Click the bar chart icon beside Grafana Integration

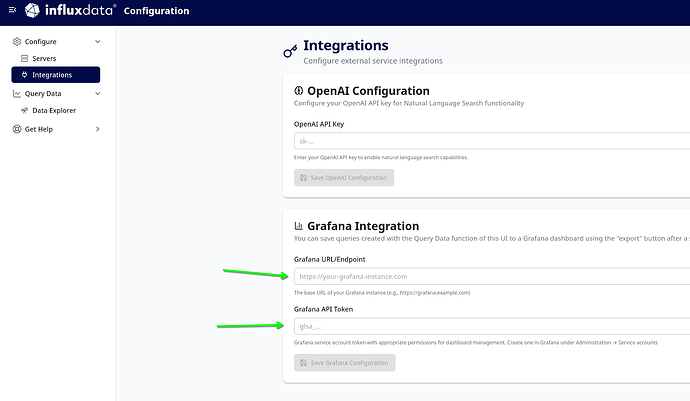click(x=298, y=227)
